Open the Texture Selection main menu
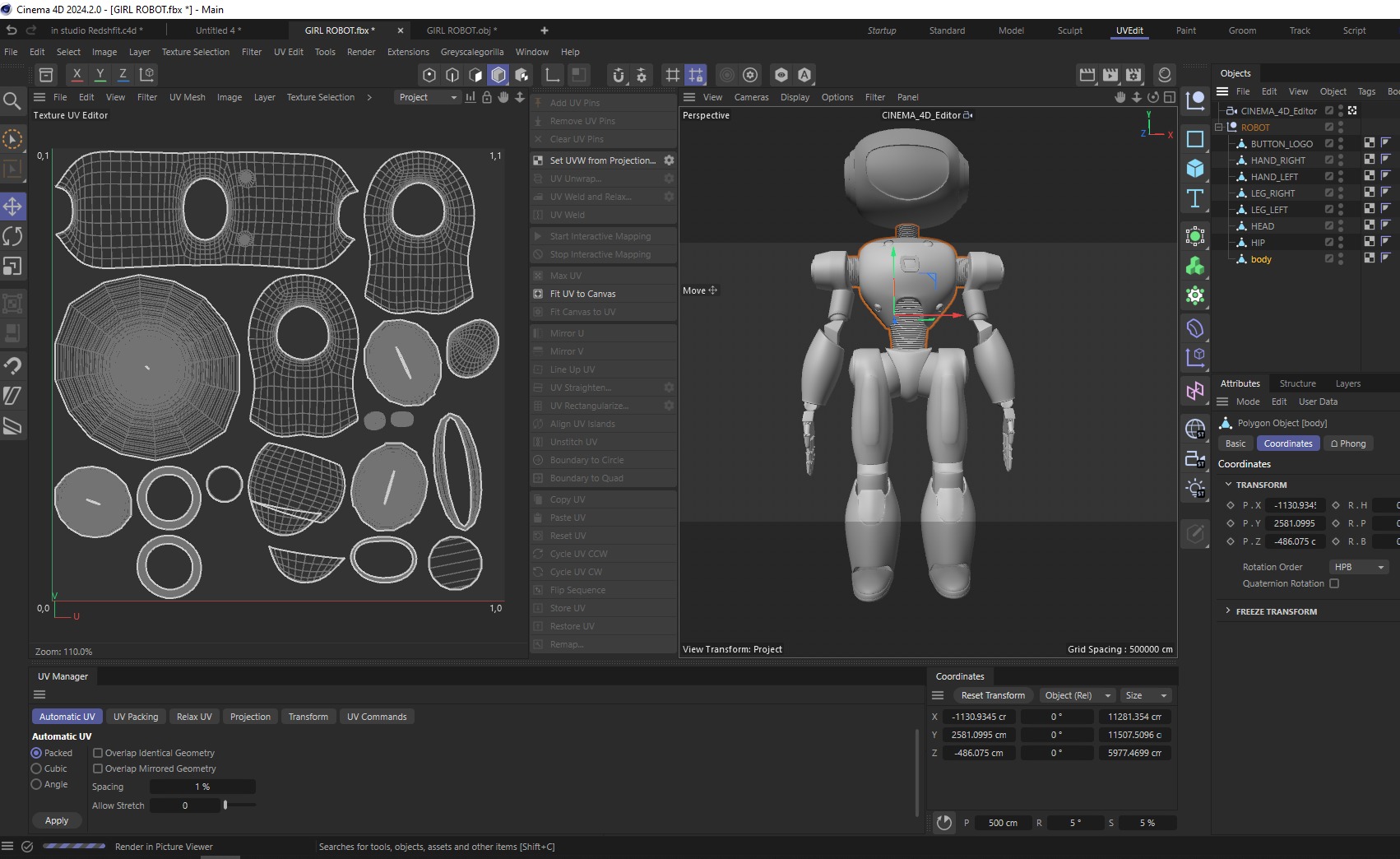This screenshot has width=1400, height=859. pyautogui.click(x=195, y=52)
